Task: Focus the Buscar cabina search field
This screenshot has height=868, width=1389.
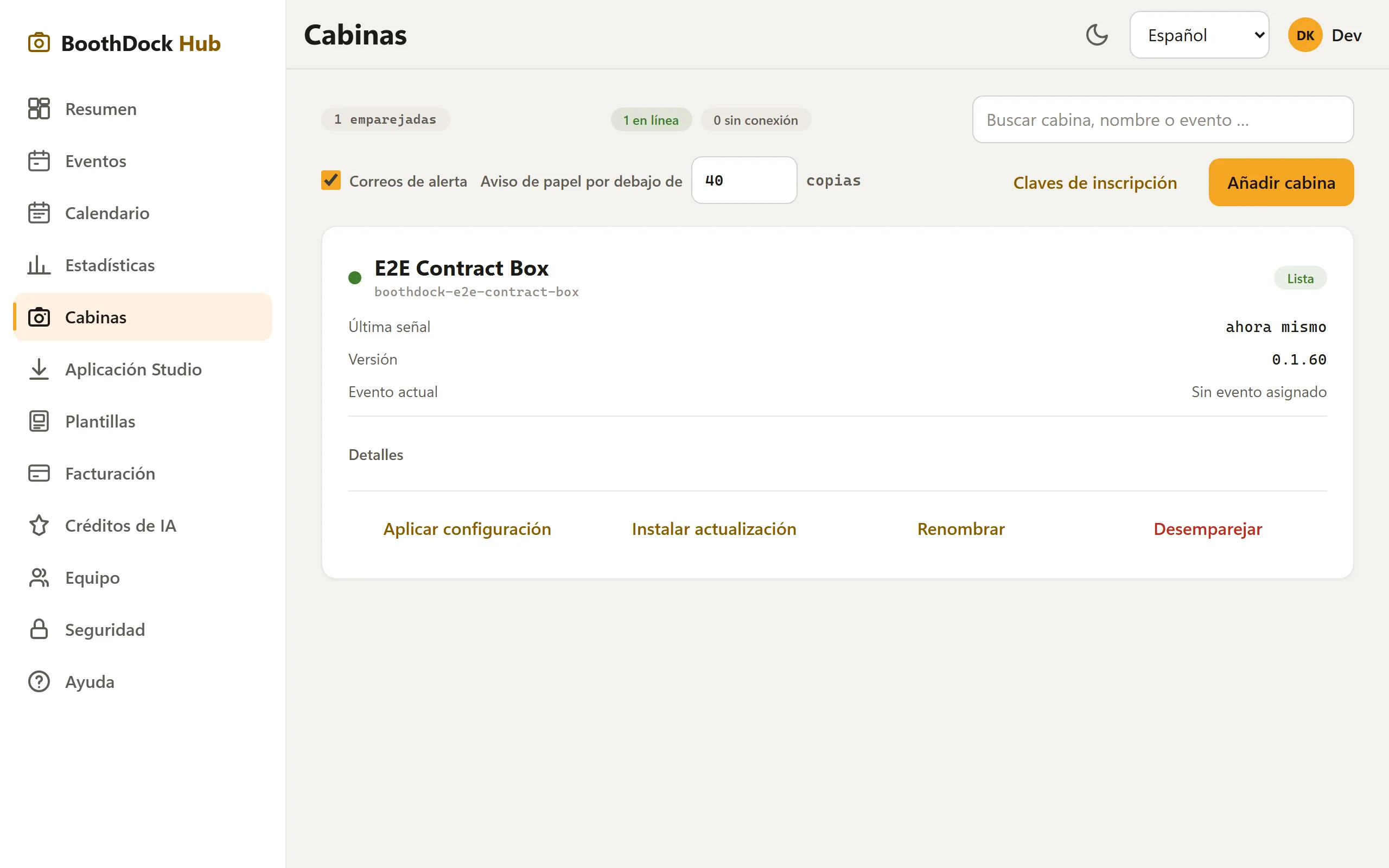Action: (x=1163, y=119)
